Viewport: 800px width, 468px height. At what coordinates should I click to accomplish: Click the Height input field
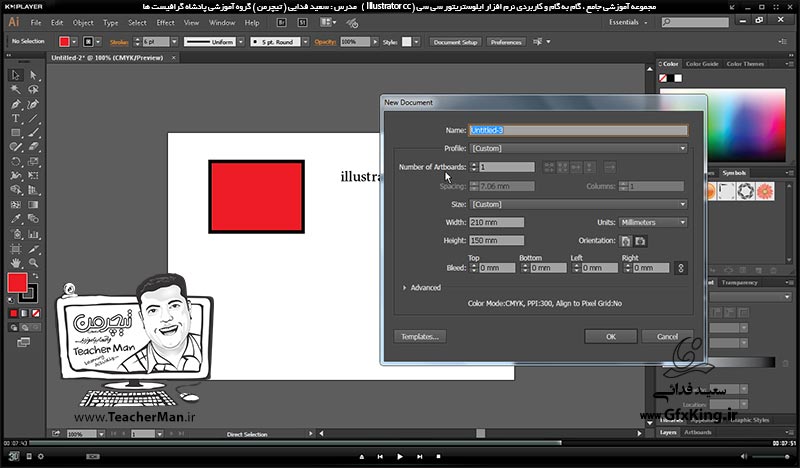point(496,240)
